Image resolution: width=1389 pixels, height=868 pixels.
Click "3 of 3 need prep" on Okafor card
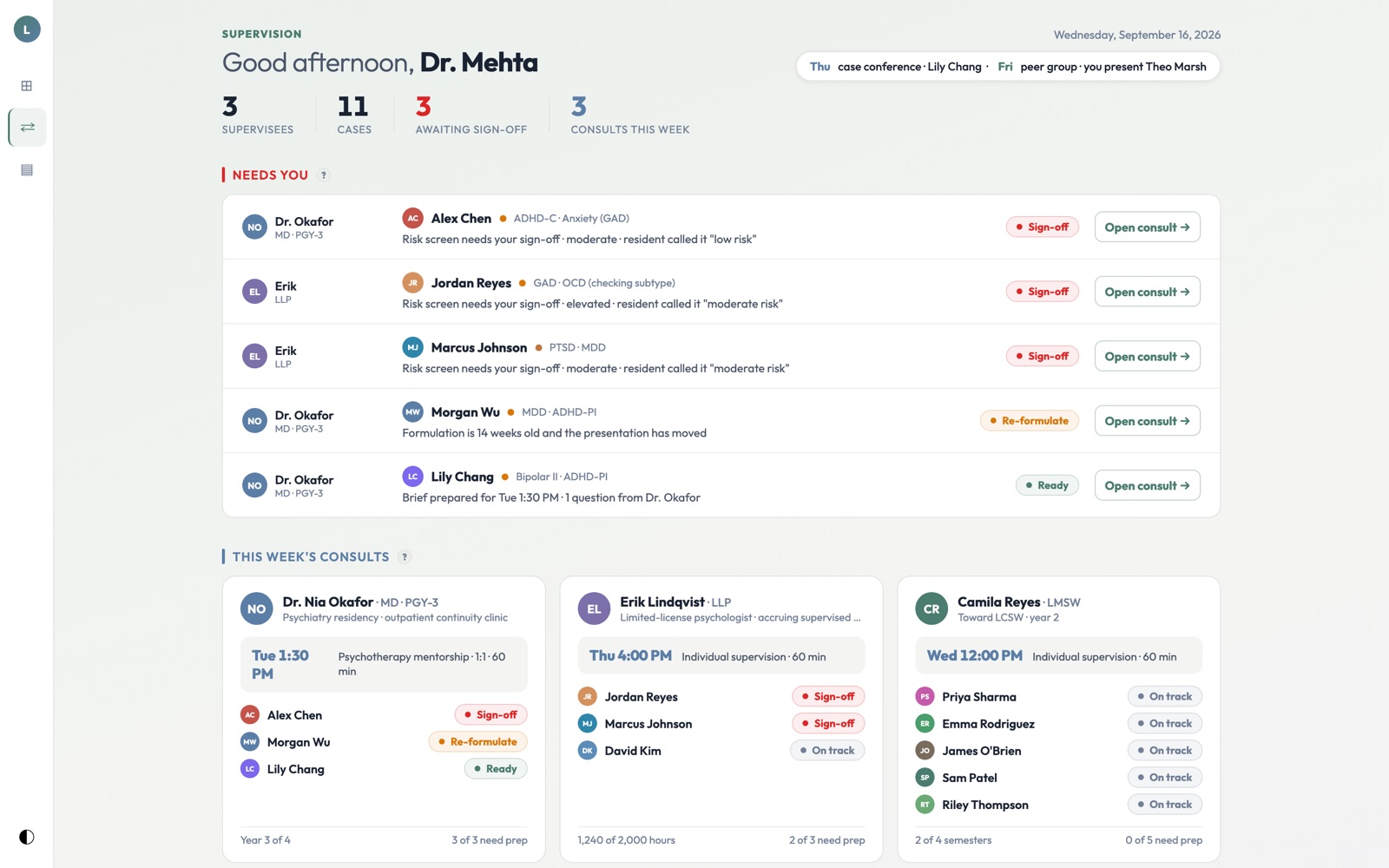coord(490,840)
